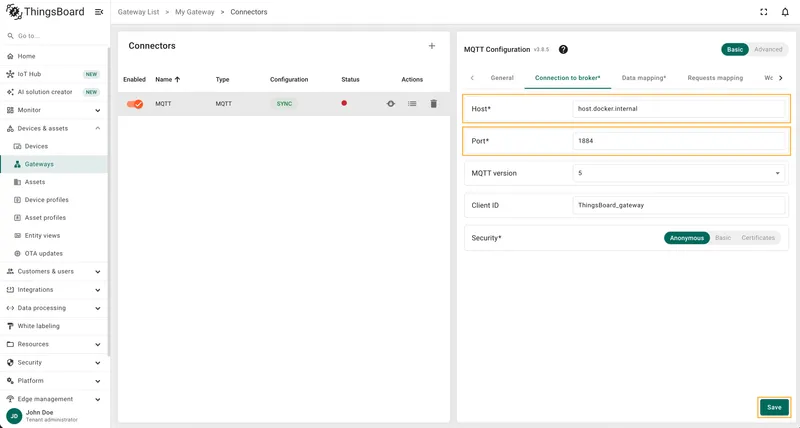Image resolution: width=800 pixels, height=428 pixels.
Task: Open AI solution creator icon
Action: 10,92
